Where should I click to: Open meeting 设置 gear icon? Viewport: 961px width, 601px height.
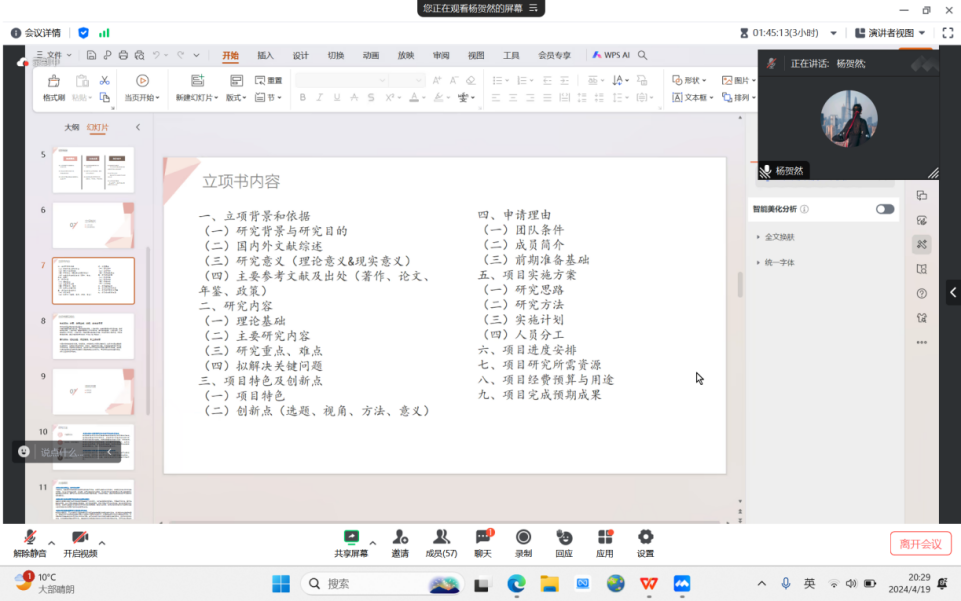646,539
